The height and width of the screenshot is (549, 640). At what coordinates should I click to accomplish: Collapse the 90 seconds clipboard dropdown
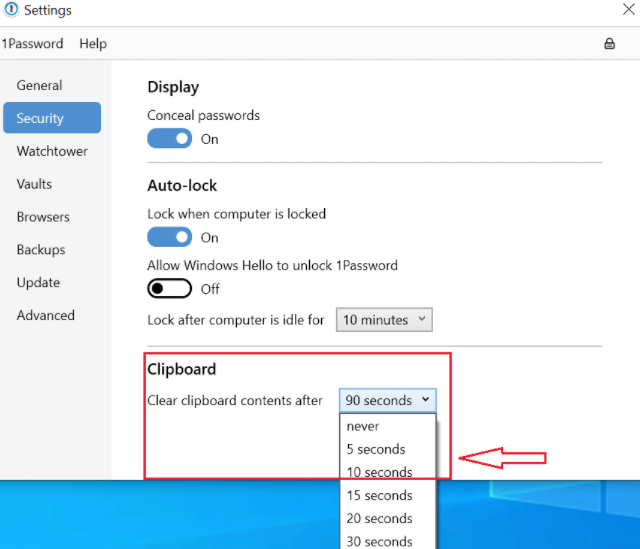(387, 400)
